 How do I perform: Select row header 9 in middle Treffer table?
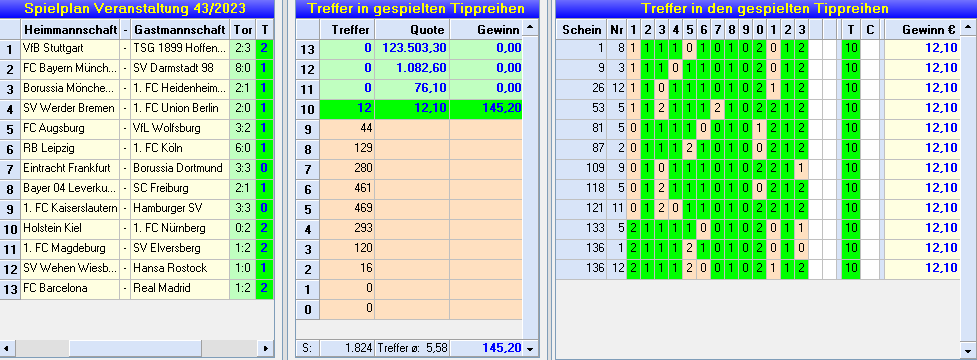pos(307,128)
